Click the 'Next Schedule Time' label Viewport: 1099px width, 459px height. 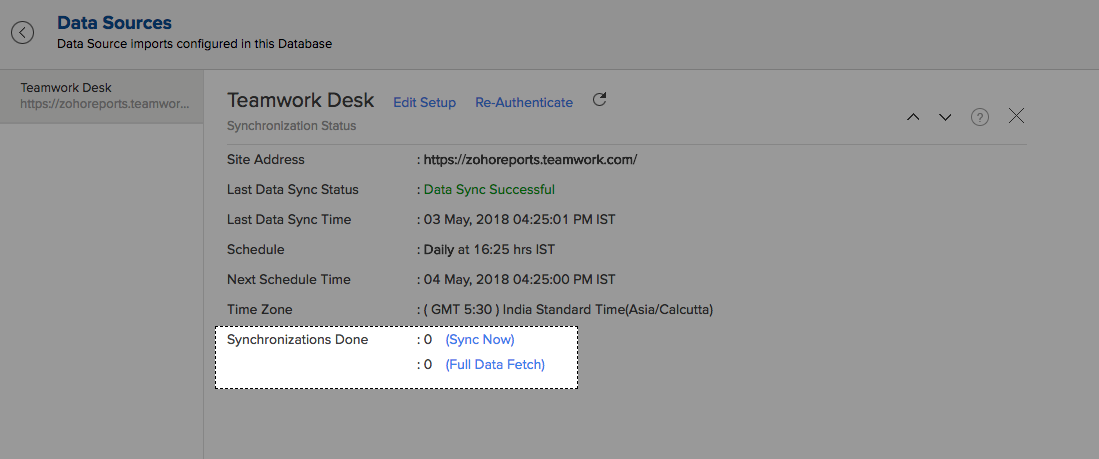289,279
